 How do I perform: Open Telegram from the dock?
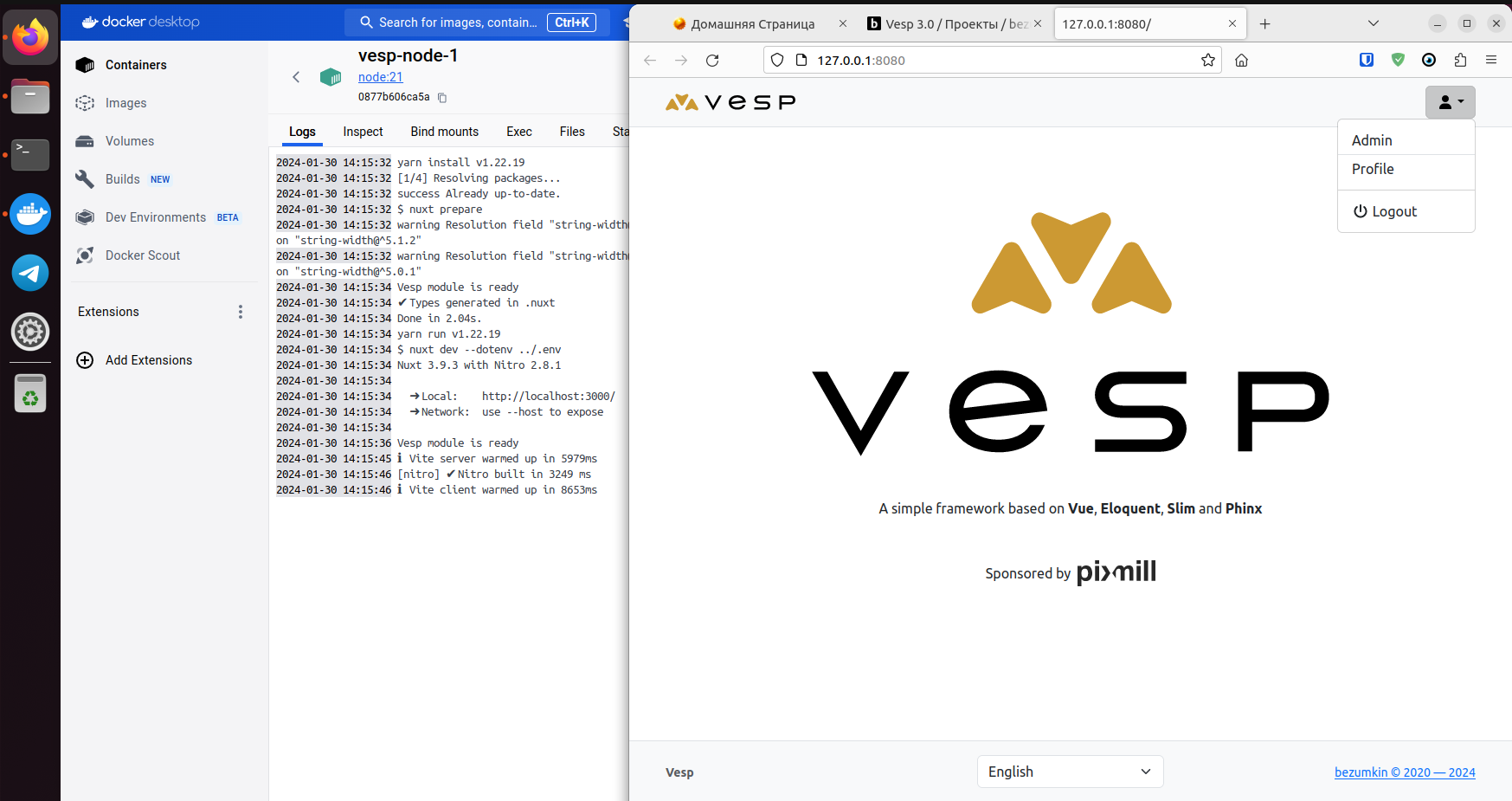(30, 273)
